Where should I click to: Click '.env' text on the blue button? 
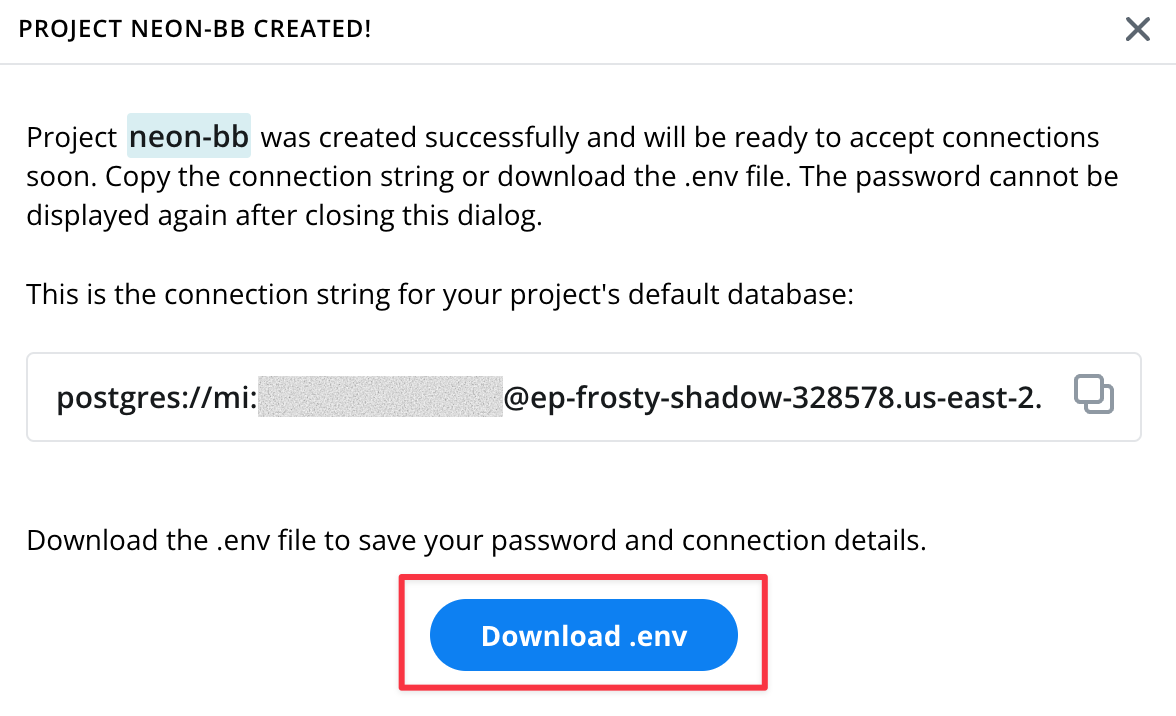click(x=658, y=637)
